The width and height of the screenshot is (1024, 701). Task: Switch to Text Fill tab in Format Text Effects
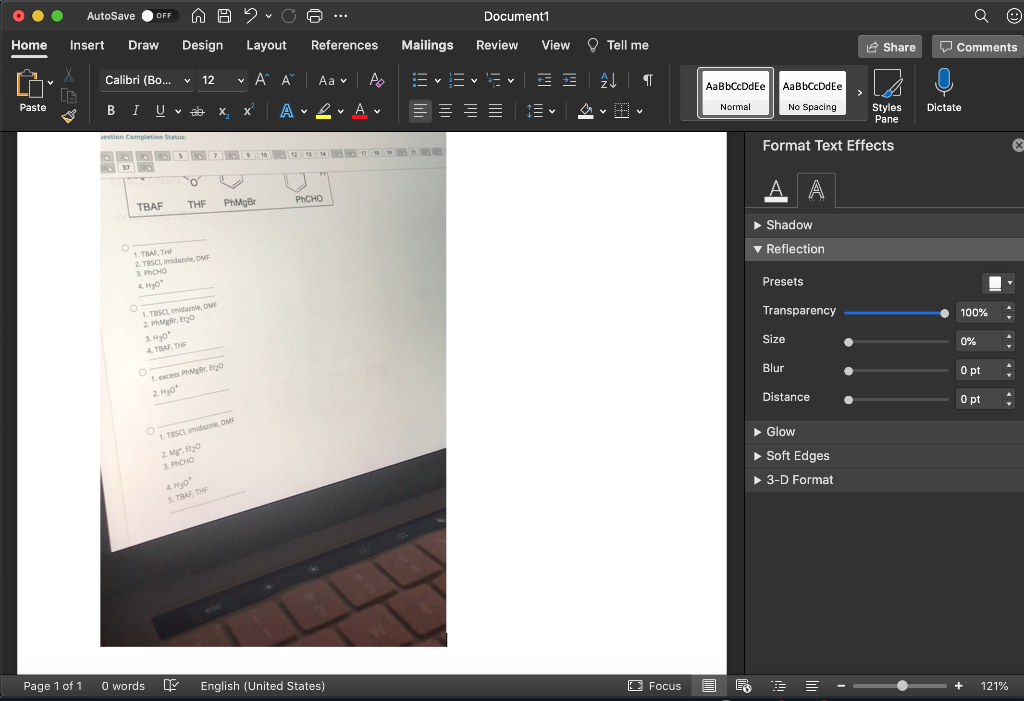(775, 189)
